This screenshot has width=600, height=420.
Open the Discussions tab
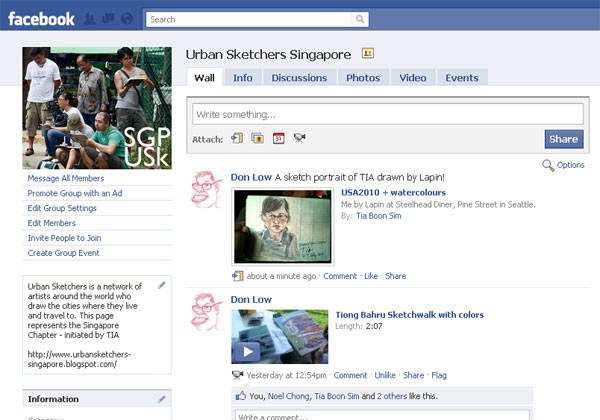299,78
